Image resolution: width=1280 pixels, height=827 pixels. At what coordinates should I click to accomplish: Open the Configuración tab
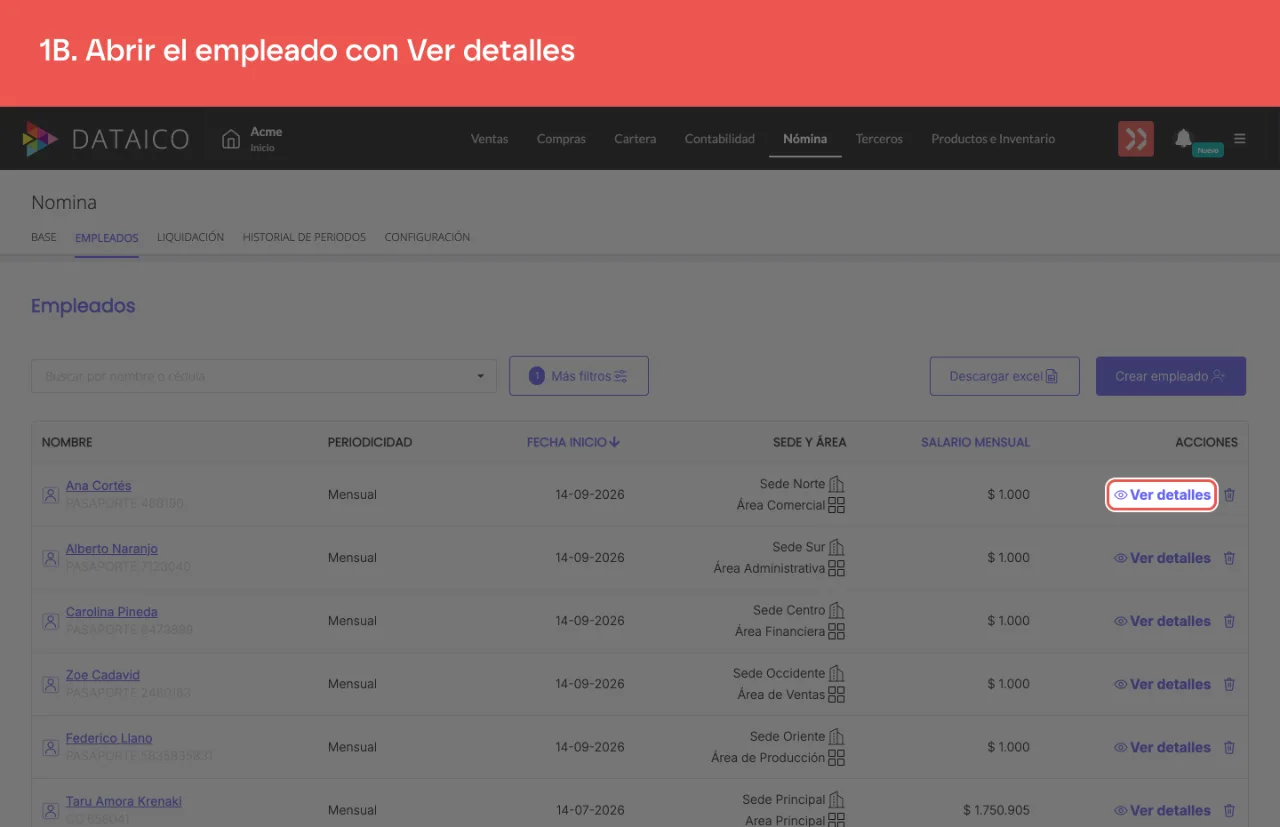point(427,238)
